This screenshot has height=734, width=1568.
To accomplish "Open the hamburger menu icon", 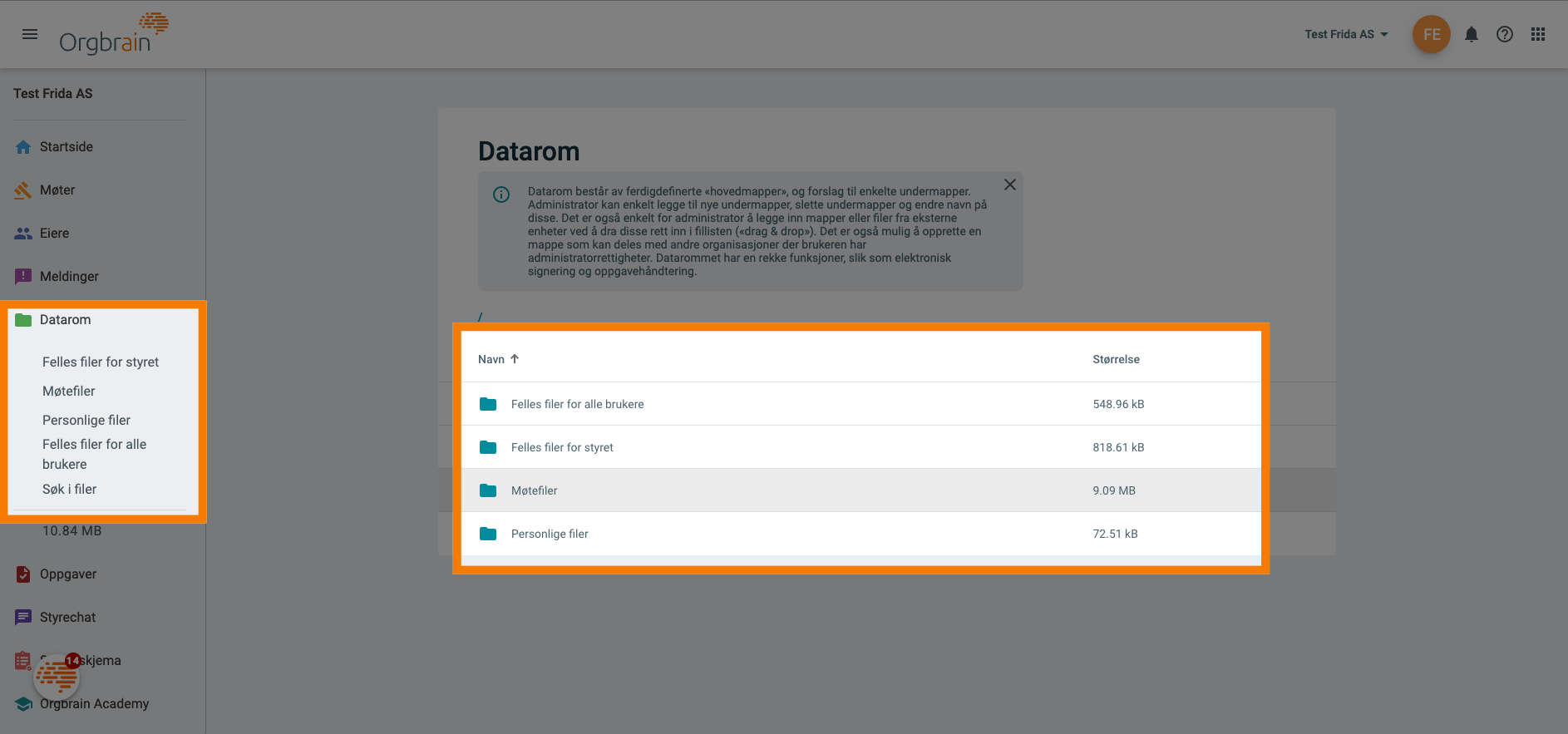I will pyautogui.click(x=30, y=34).
